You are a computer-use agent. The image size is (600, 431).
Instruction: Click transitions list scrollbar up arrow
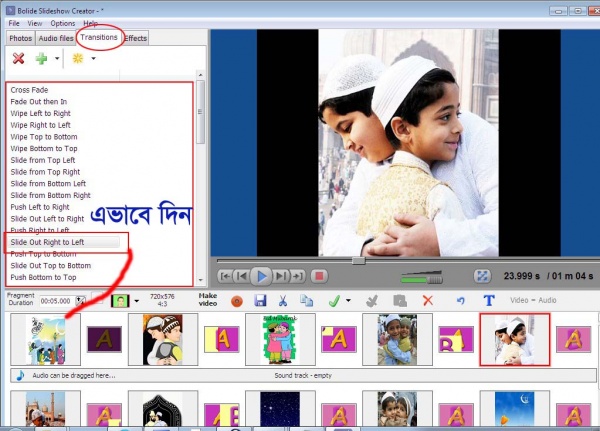pos(201,75)
